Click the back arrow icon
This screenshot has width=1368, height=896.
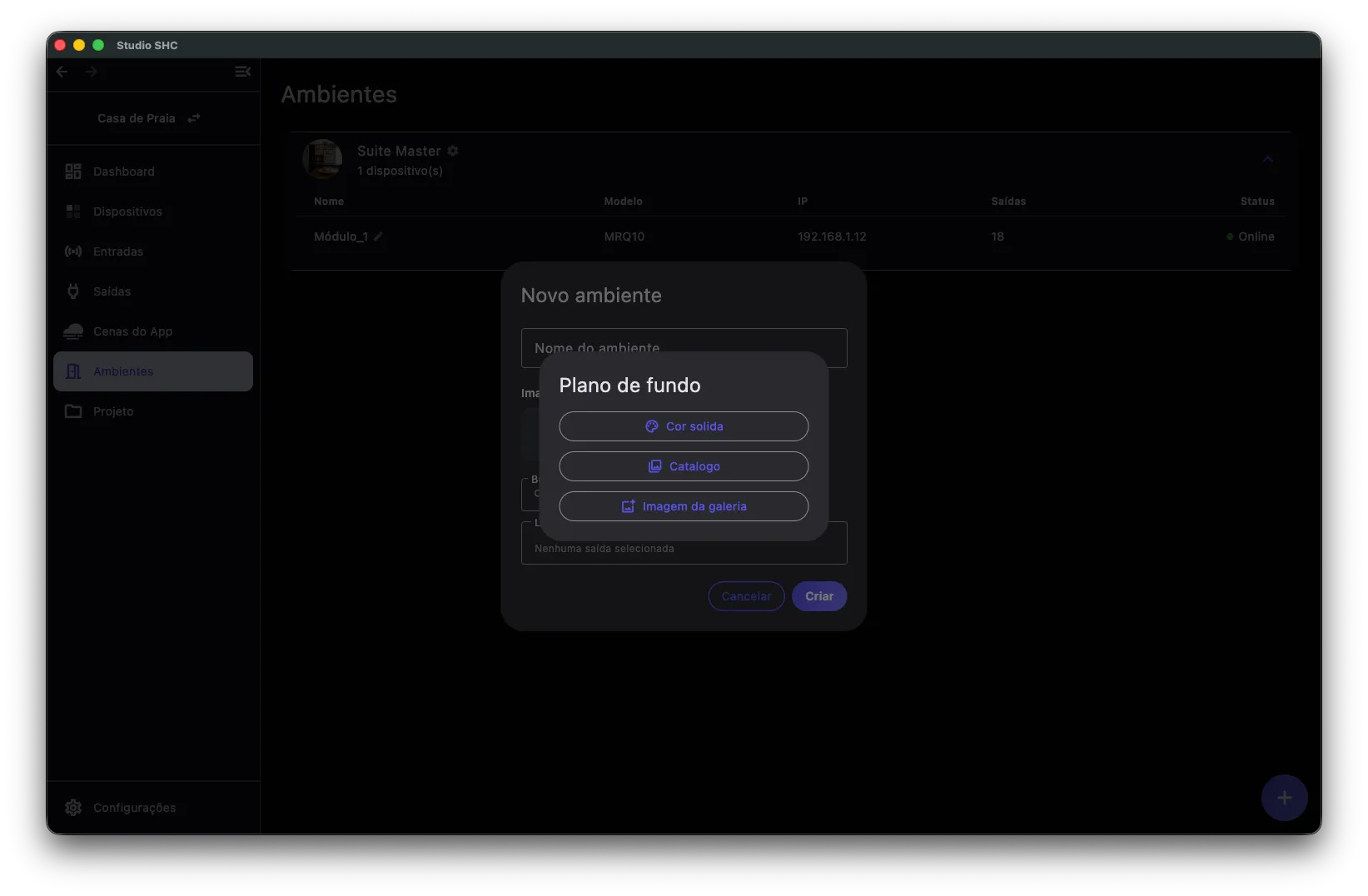(x=62, y=72)
